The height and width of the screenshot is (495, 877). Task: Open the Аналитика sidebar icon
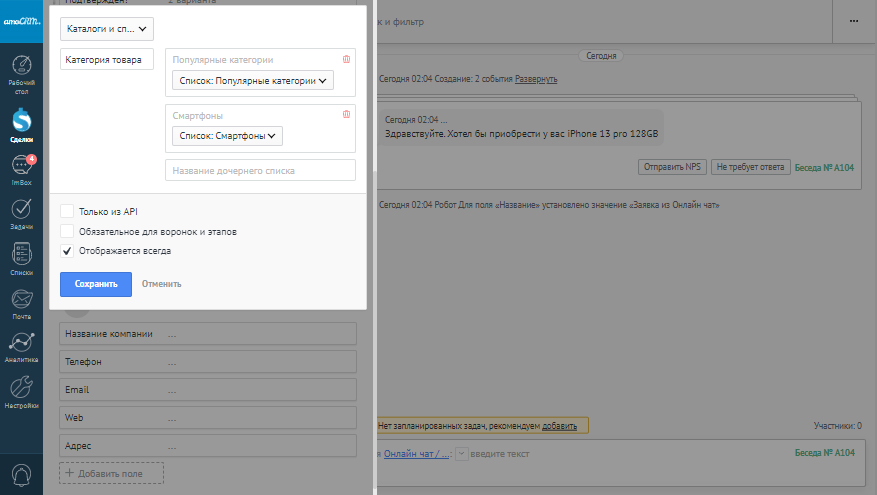tap(21, 345)
